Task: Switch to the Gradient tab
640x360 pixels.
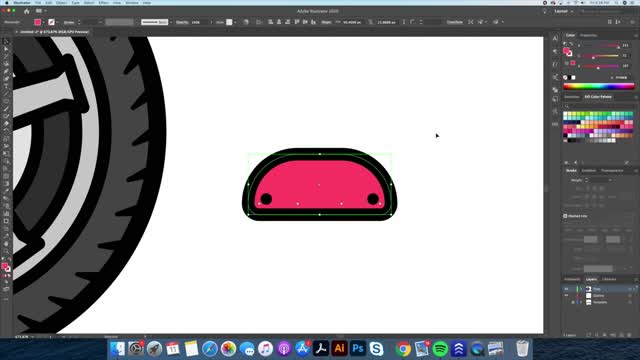Action: pyautogui.click(x=589, y=171)
